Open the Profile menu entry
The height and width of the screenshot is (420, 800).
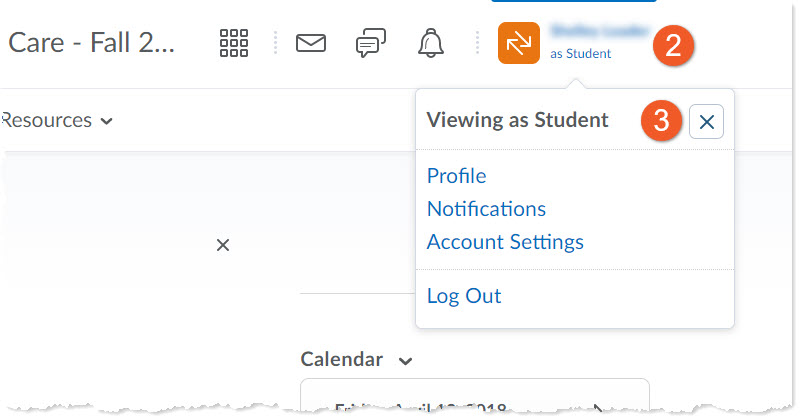point(456,176)
